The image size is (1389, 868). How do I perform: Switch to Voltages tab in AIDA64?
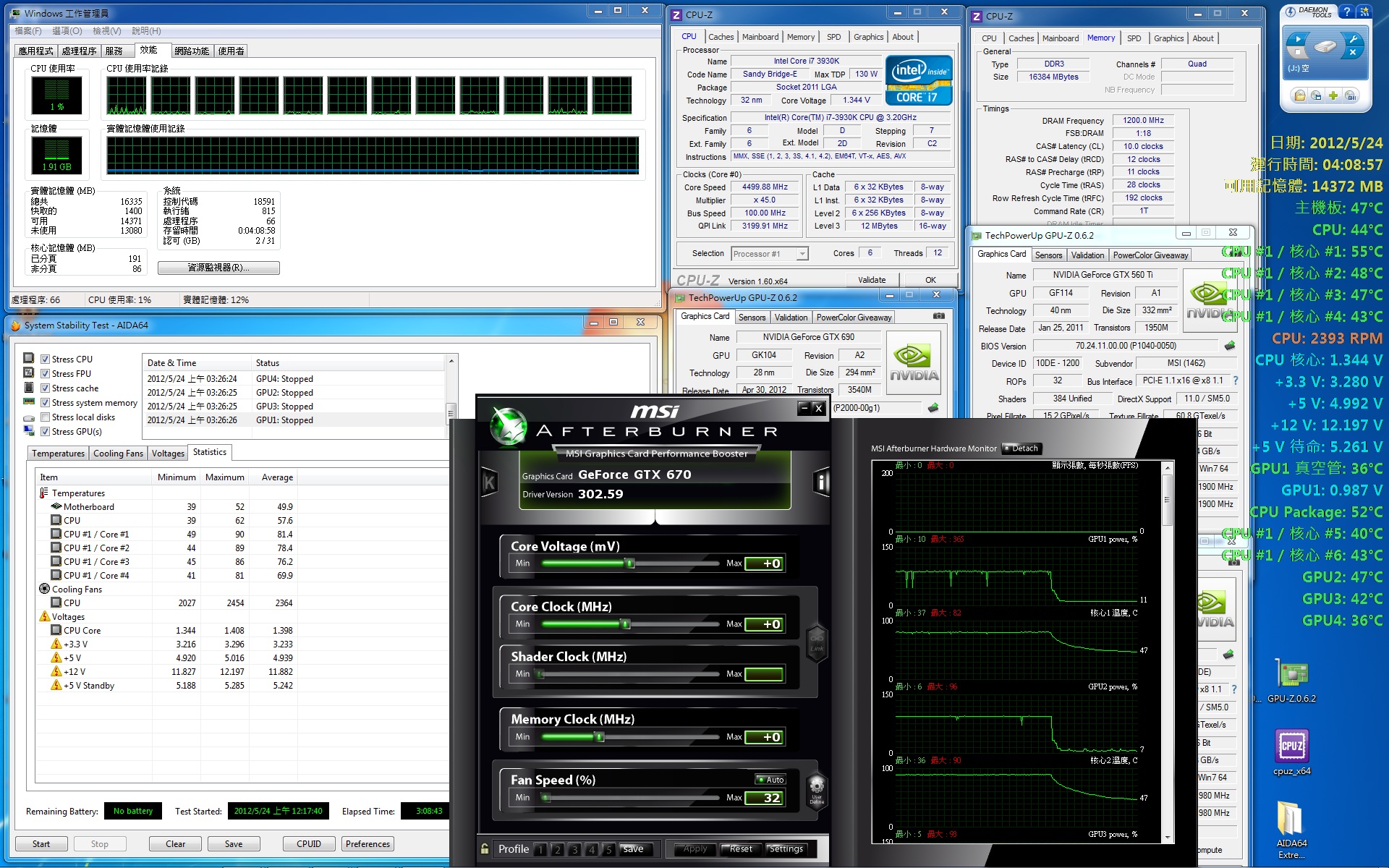(168, 454)
